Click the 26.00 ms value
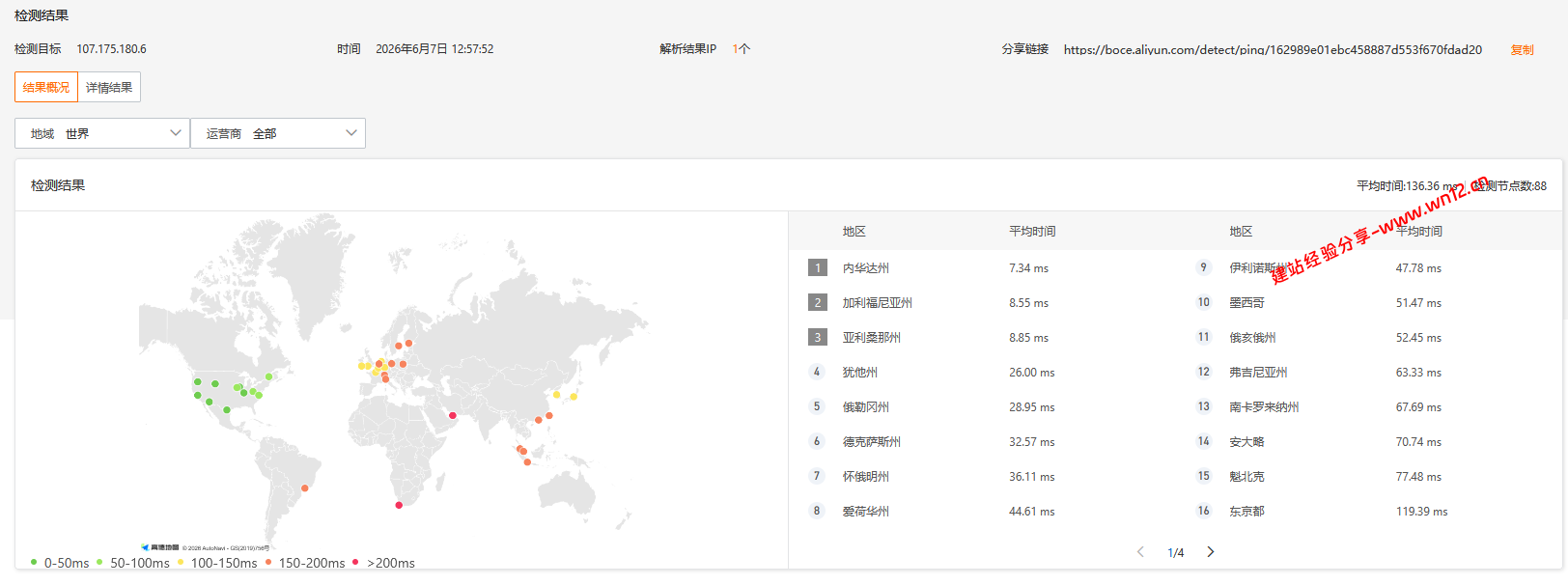The height and width of the screenshot is (585, 1568). point(1031,373)
